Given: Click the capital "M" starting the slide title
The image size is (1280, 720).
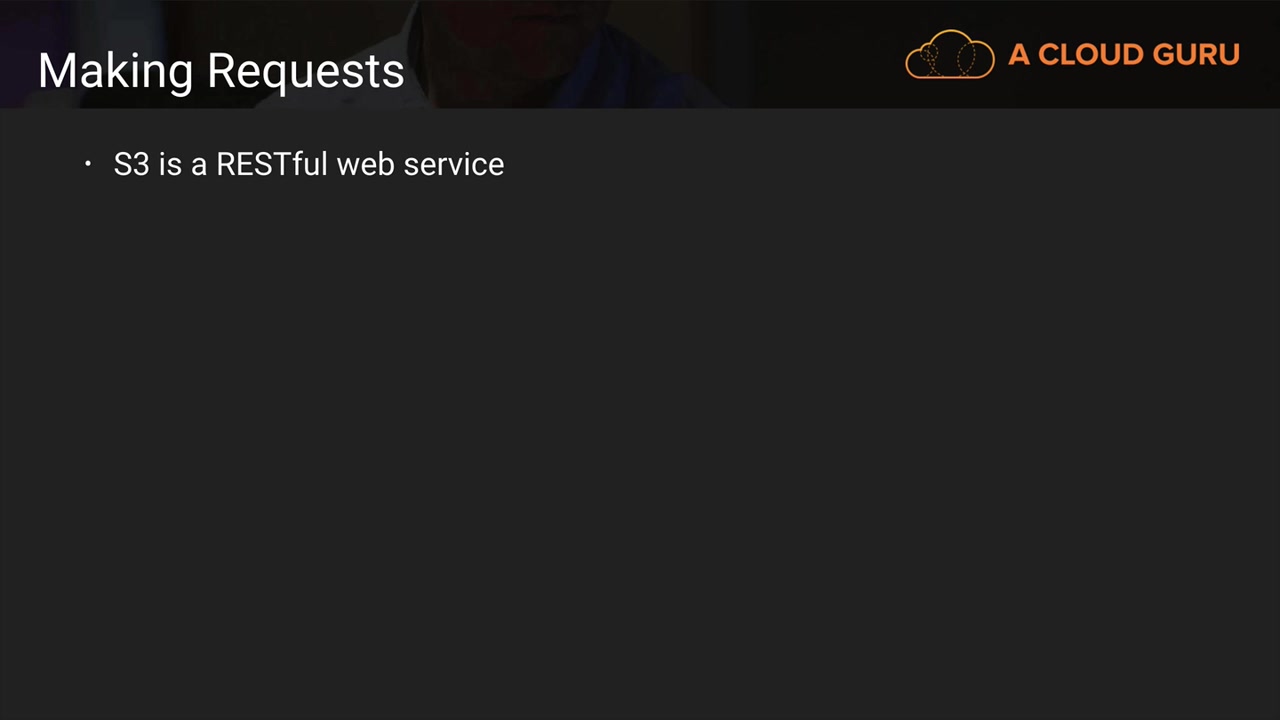Looking at the screenshot, I should [x=55, y=71].
